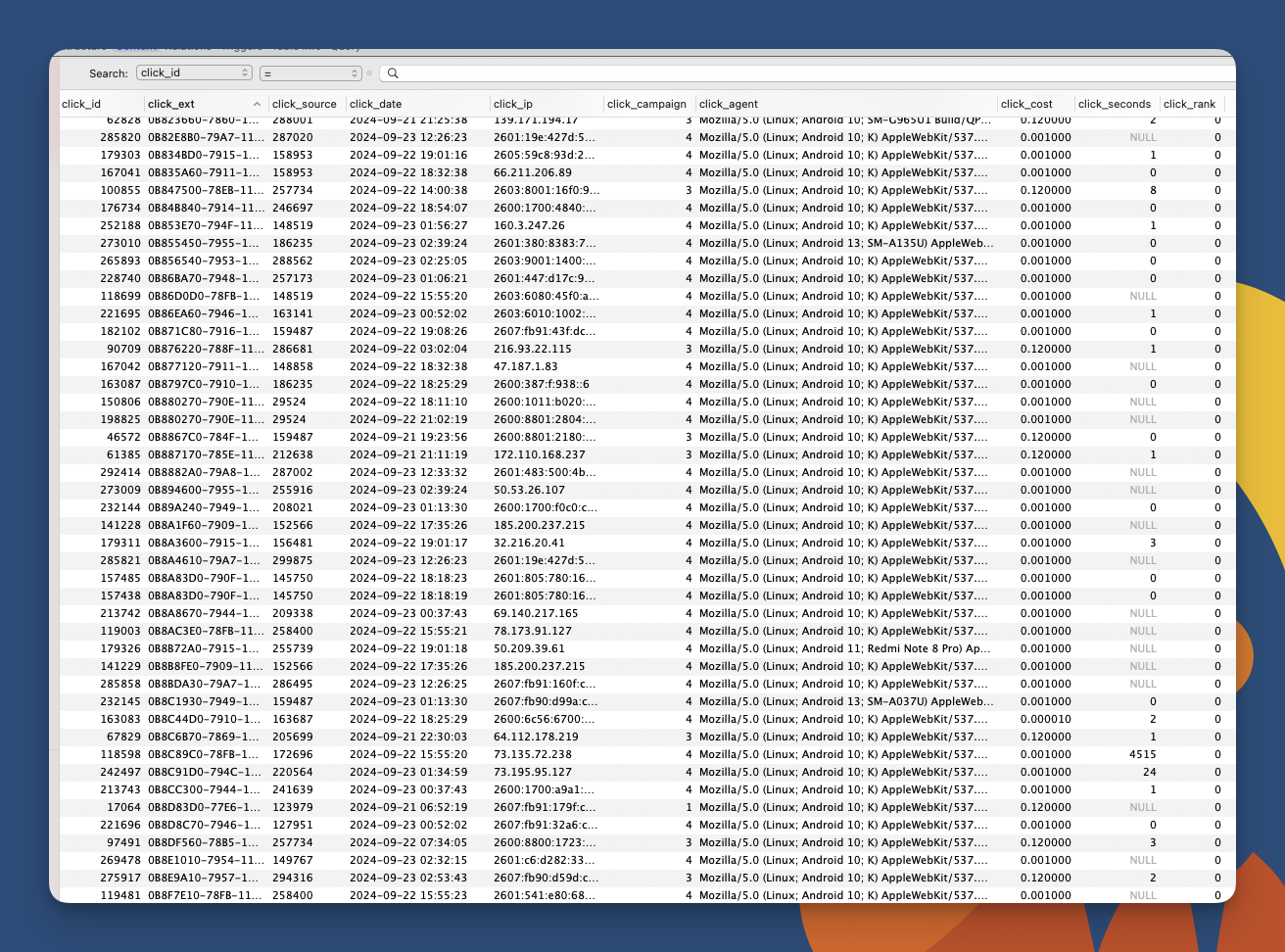Click the magnifying glass search icon
Screen dimensions: 1285x952
pos(393,73)
